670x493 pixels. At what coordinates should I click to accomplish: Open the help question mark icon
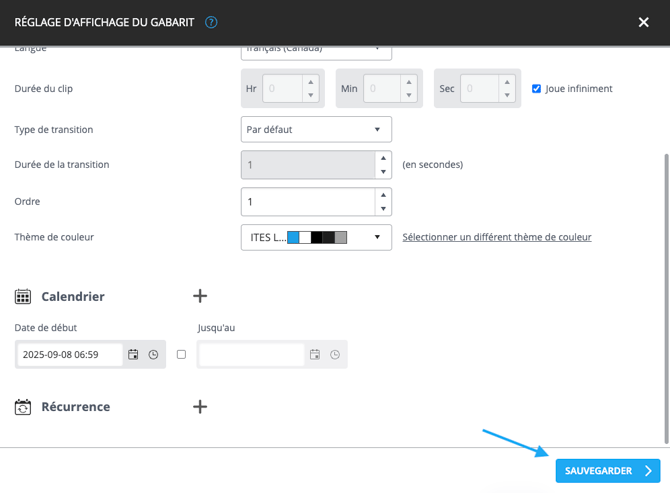[x=211, y=22]
